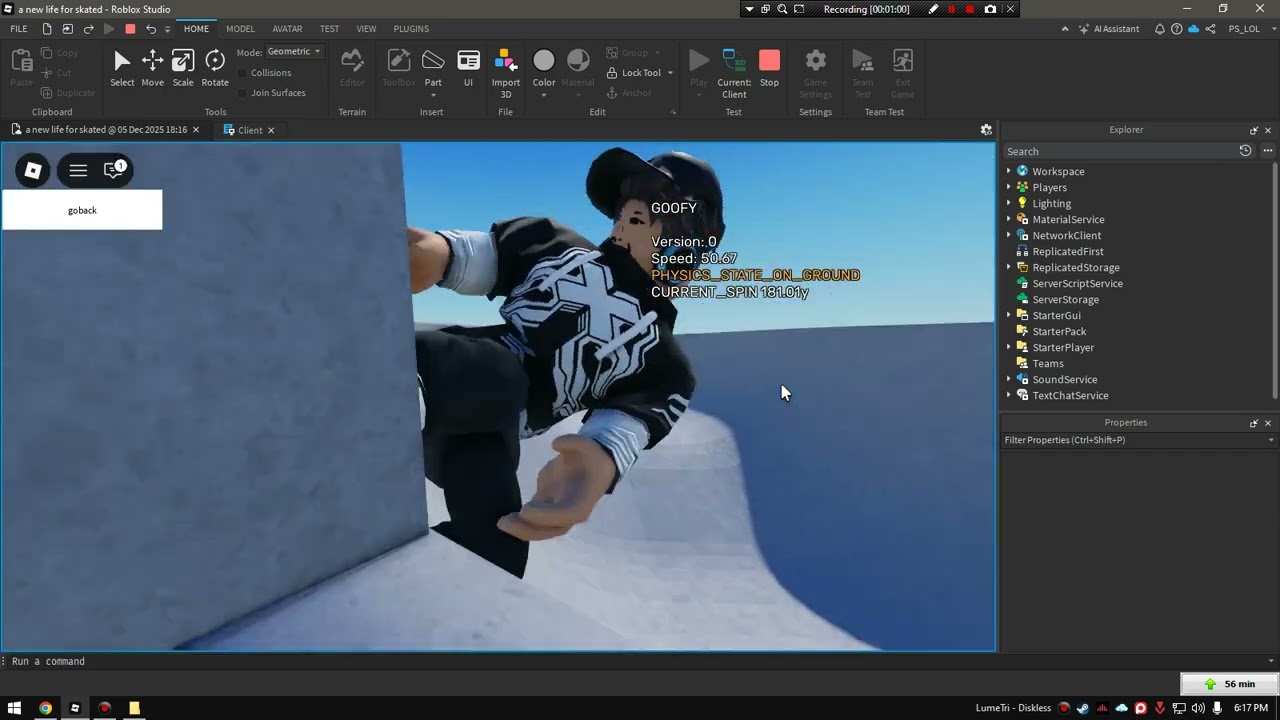Switch to the MODEL ribbon tab
This screenshot has height=720, width=1280.
(240, 29)
